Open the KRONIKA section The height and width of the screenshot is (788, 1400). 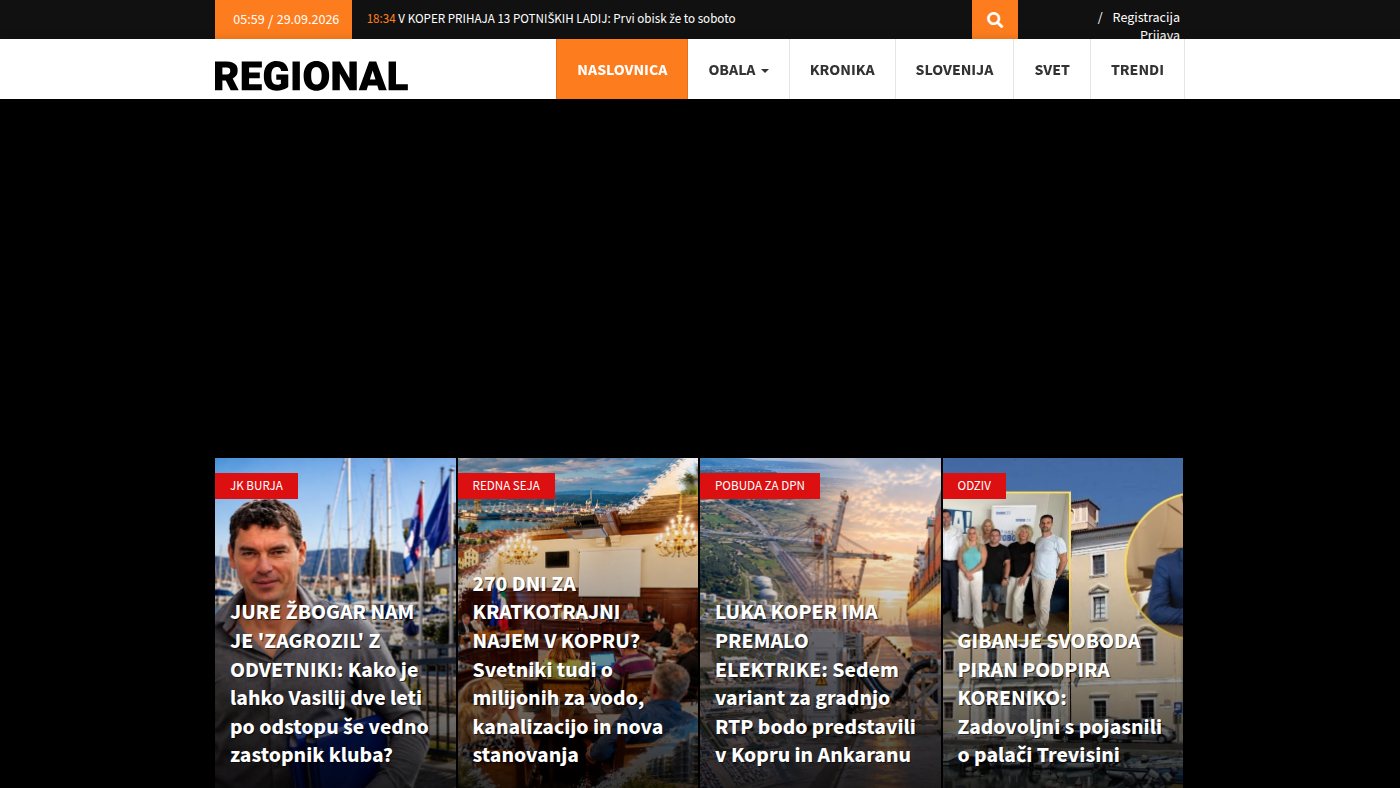click(x=842, y=69)
